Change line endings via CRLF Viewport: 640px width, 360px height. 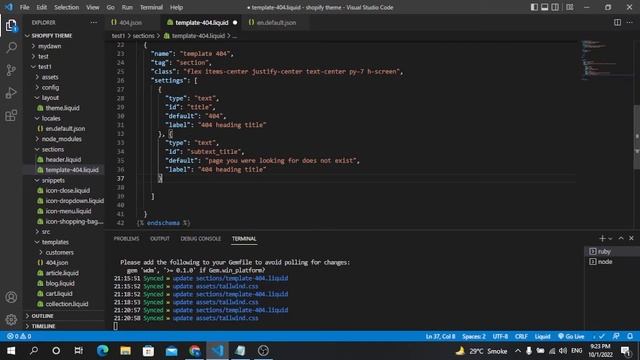pos(521,336)
